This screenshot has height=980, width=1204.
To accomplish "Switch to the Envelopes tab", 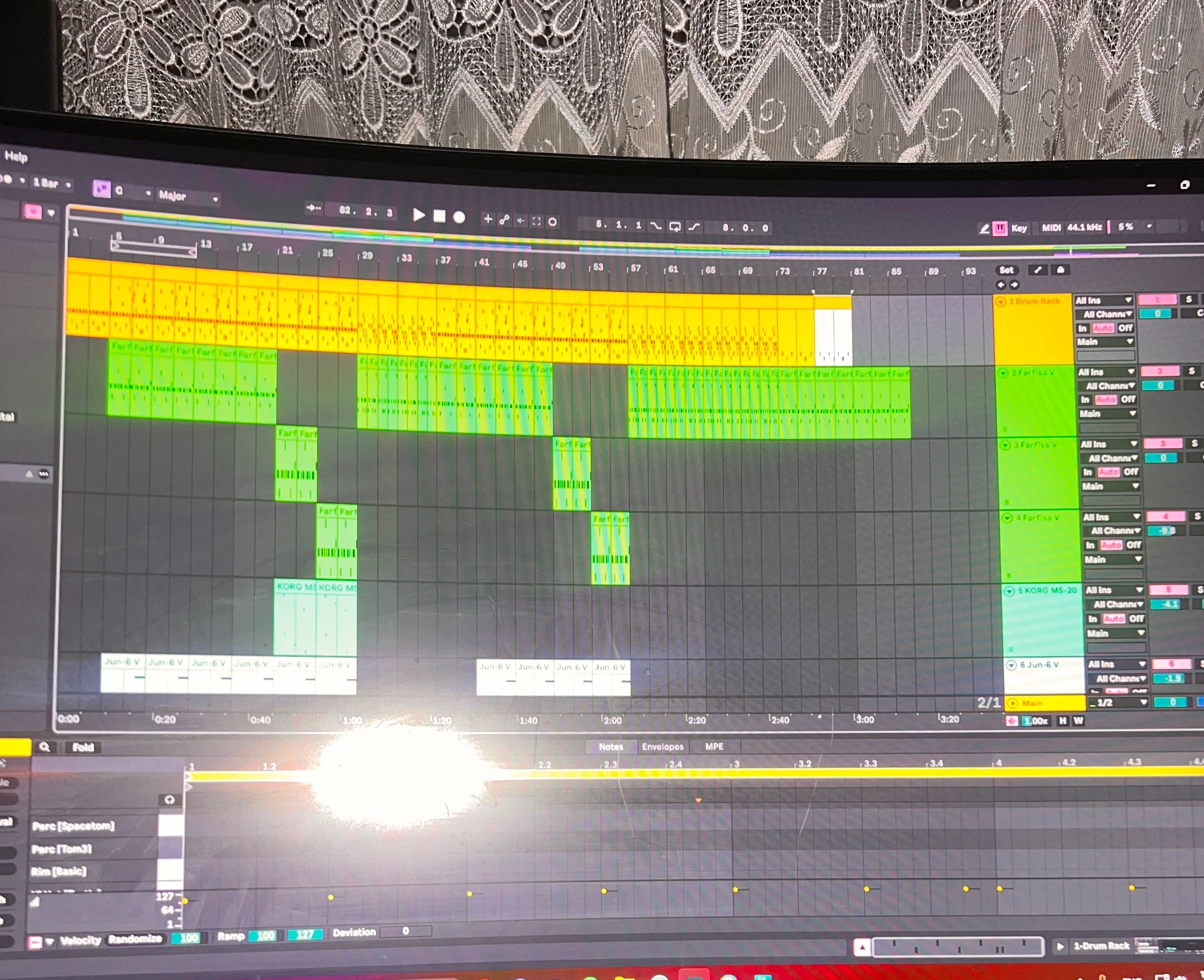I will pyautogui.click(x=663, y=747).
